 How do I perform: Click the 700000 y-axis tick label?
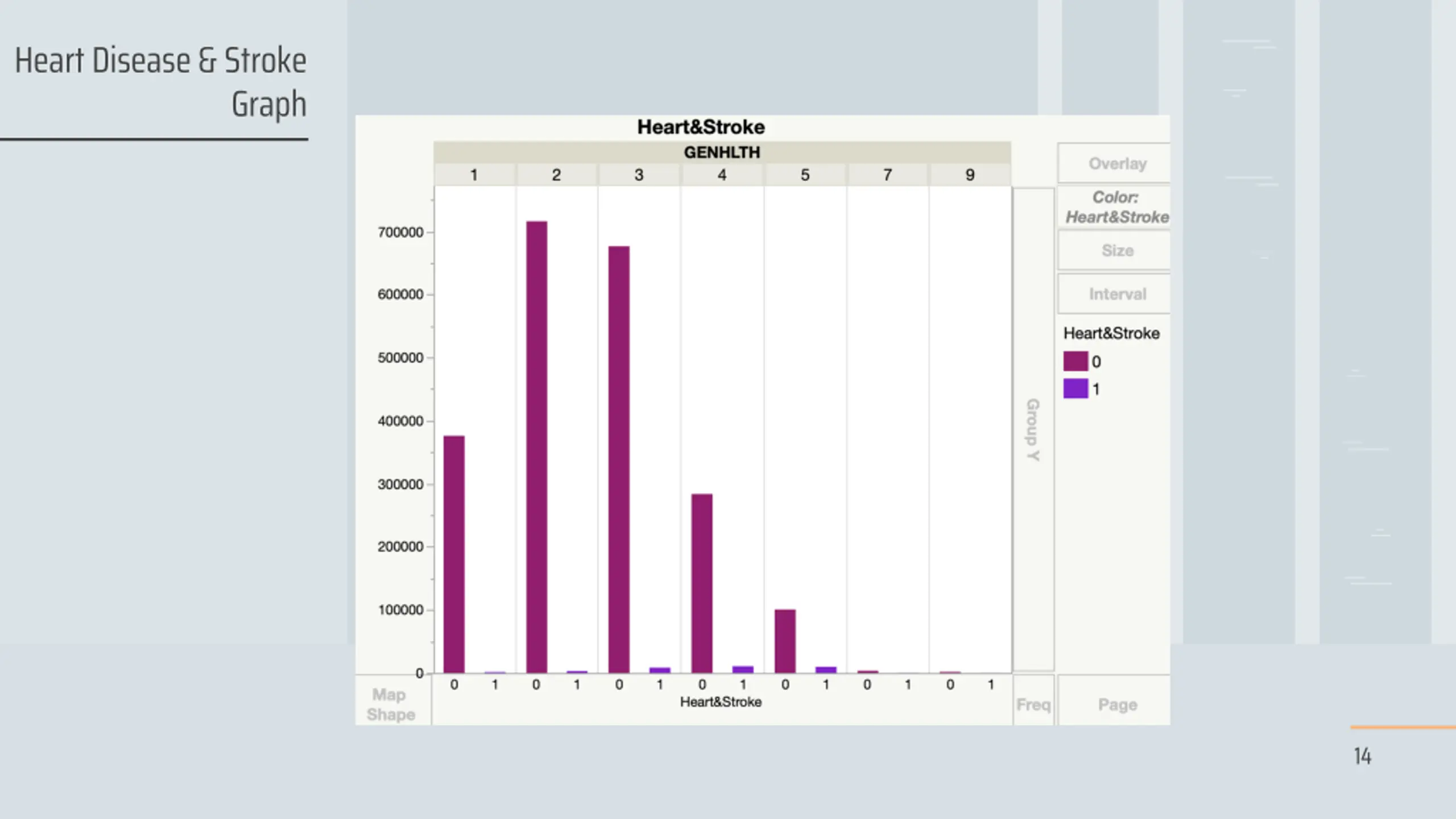(400, 232)
